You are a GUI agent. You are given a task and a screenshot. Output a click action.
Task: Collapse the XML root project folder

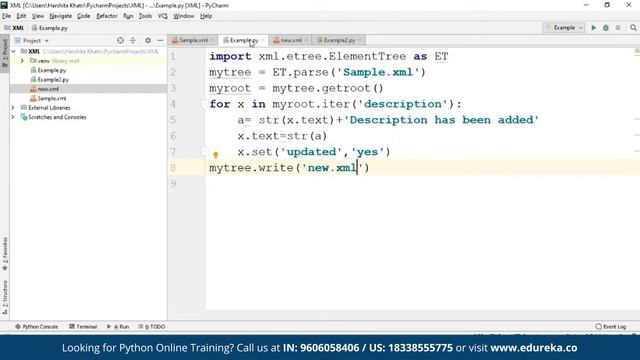coord(13,51)
